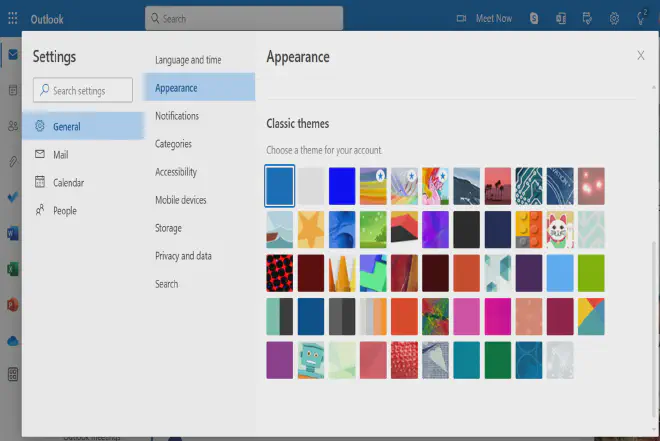Choose the robot theme
This screenshot has width=660, height=441.
[x=311, y=360]
